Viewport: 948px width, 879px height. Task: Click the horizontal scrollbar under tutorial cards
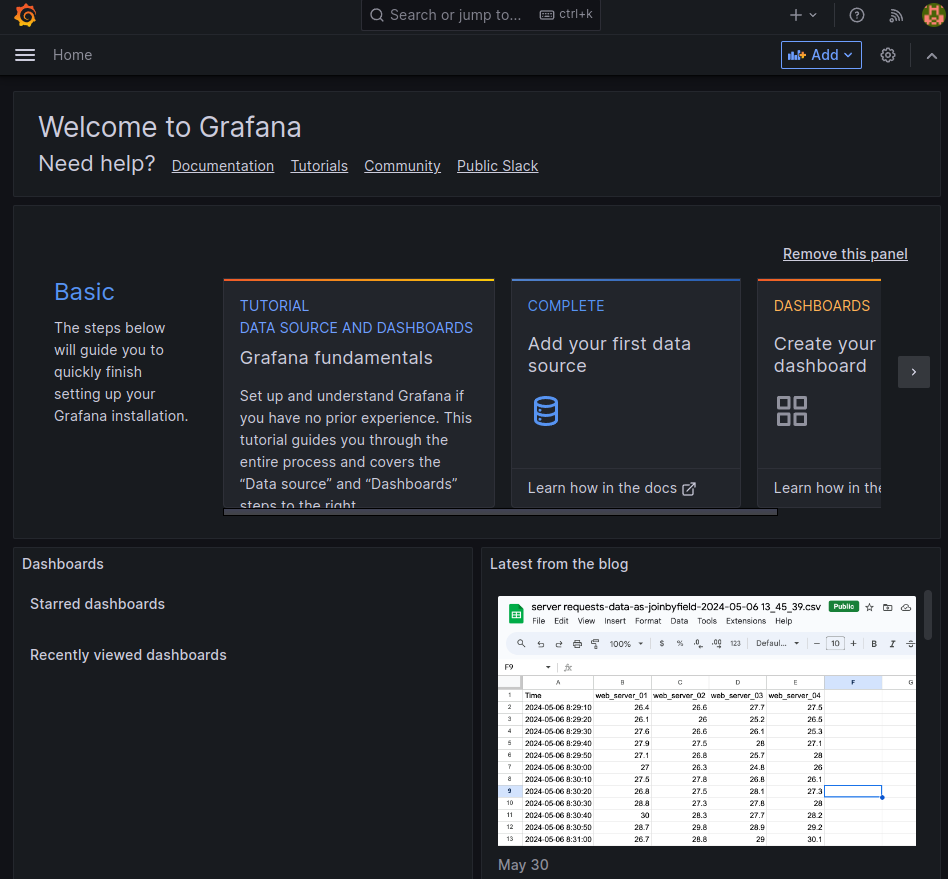tap(500, 512)
